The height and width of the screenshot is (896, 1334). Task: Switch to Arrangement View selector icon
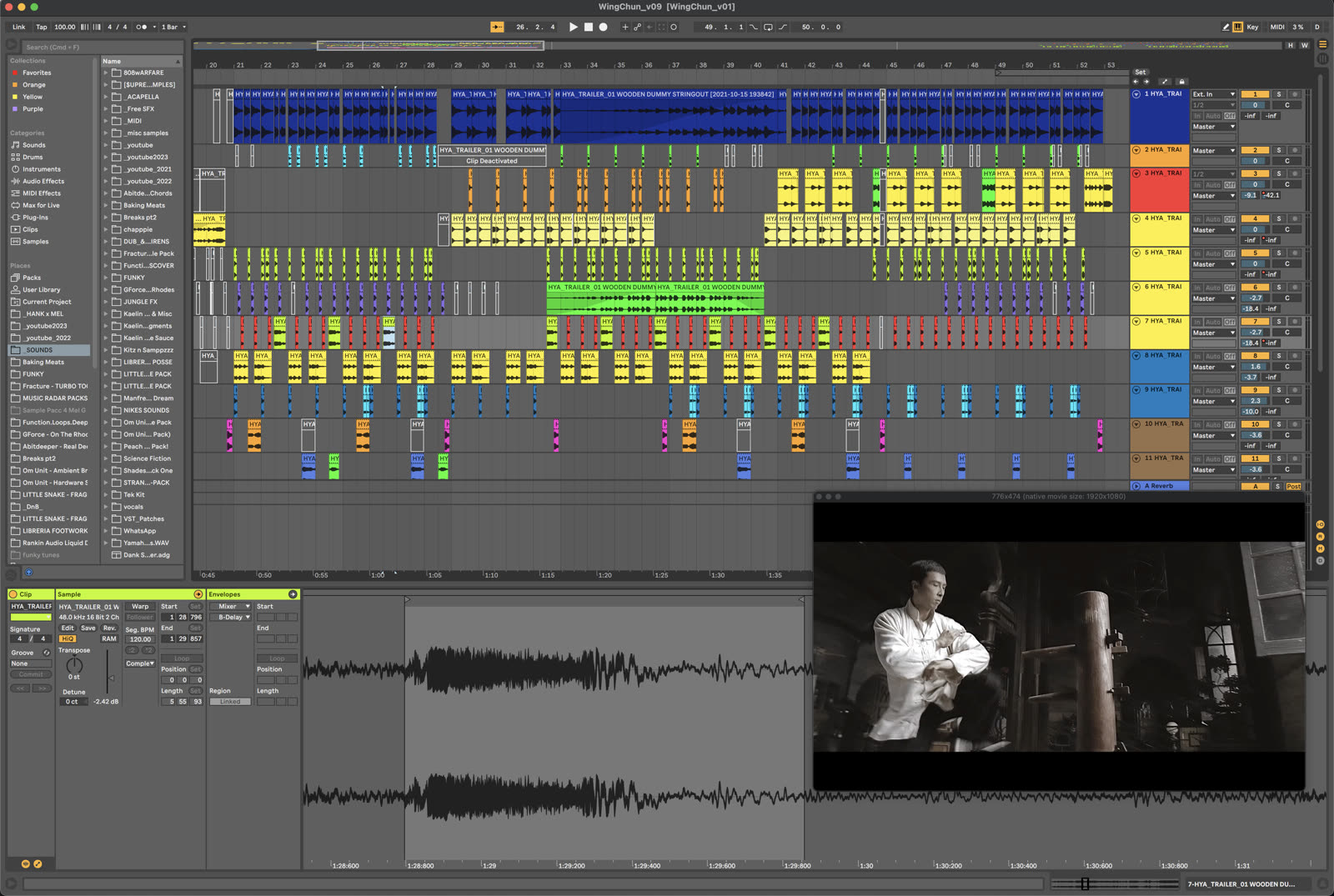[1322, 44]
